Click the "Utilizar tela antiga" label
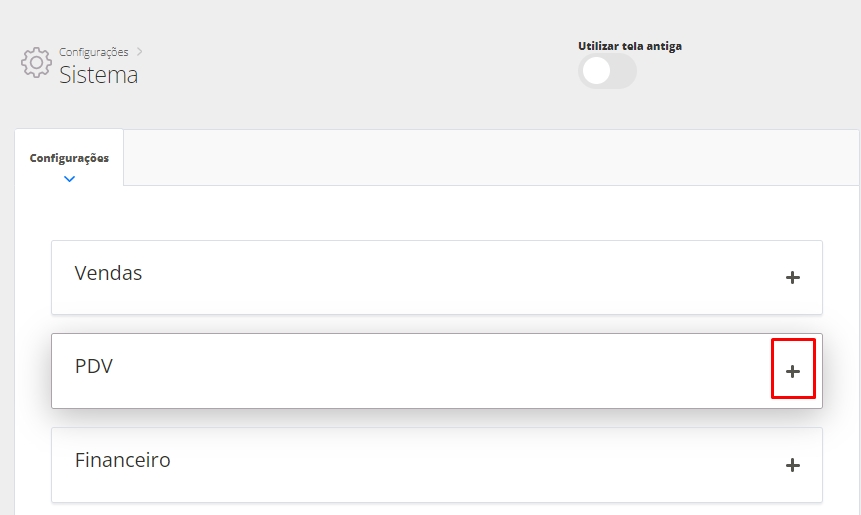861x515 pixels. 630,46
